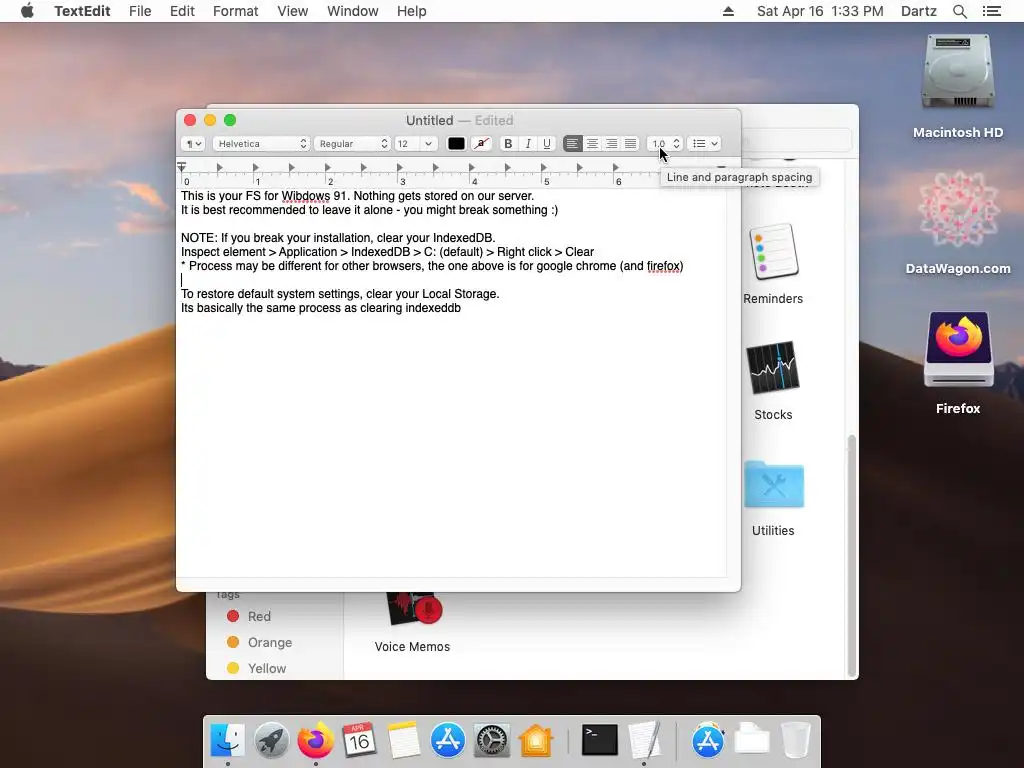Open System Preferences from the Dock

point(491,741)
